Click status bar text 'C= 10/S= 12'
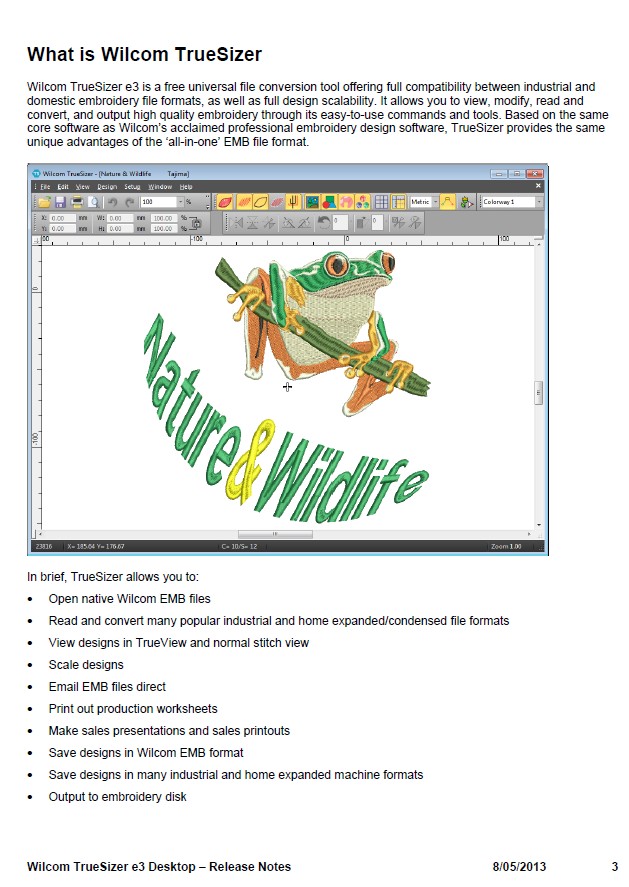 coord(239,546)
